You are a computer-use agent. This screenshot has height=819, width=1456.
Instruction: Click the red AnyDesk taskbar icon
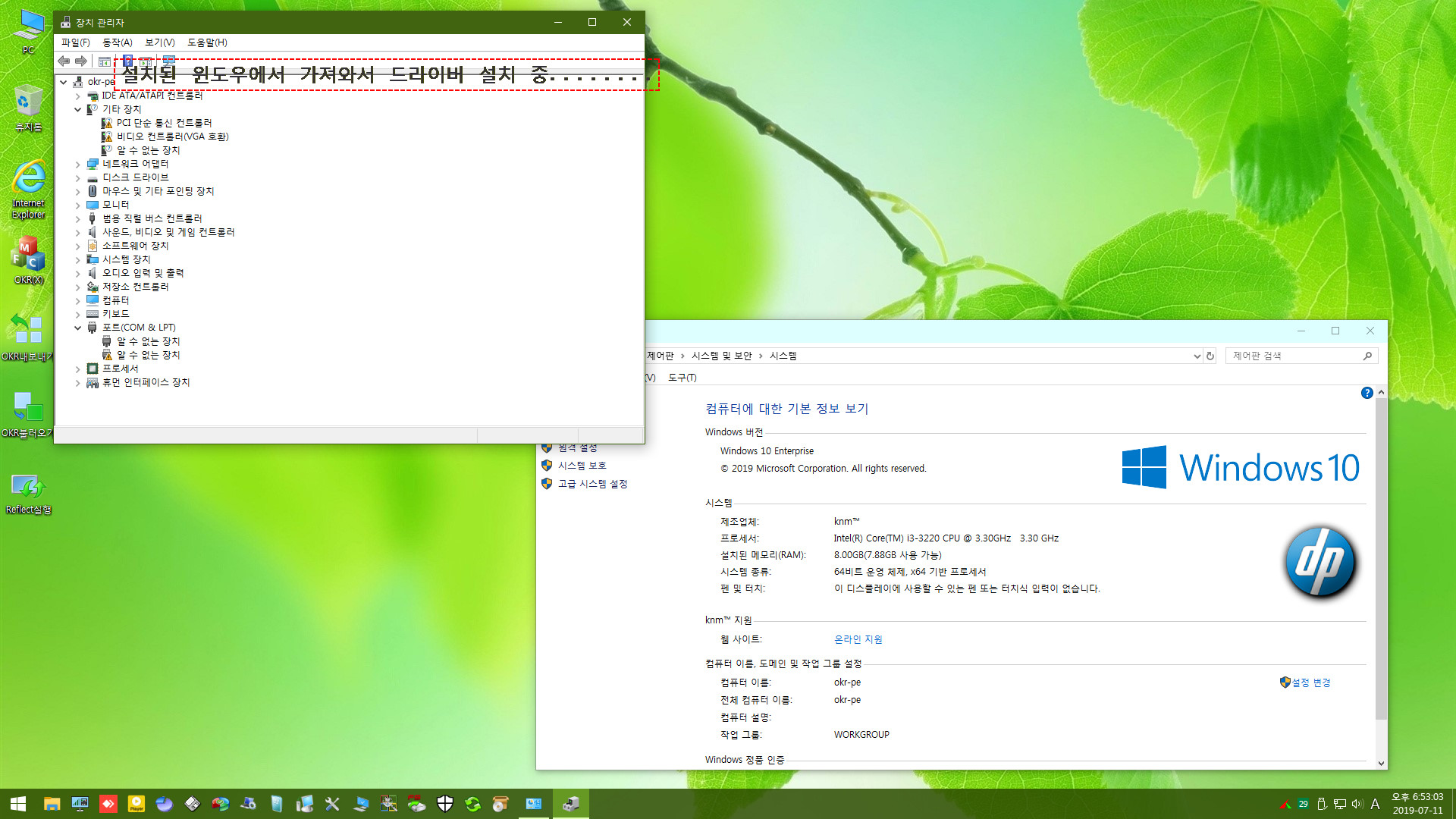pyautogui.click(x=108, y=804)
